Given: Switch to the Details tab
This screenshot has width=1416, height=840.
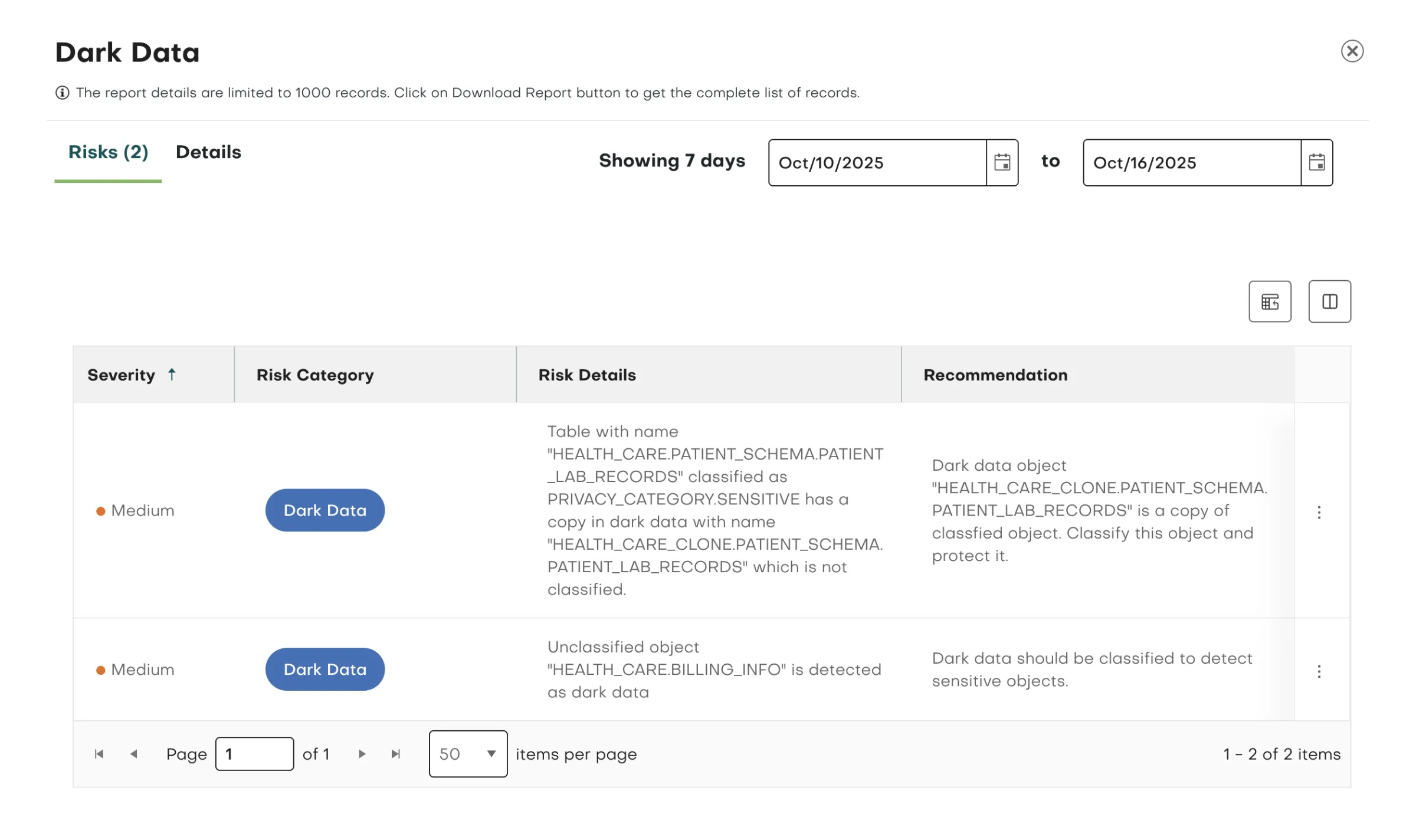Looking at the screenshot, I should pos(208,152).
